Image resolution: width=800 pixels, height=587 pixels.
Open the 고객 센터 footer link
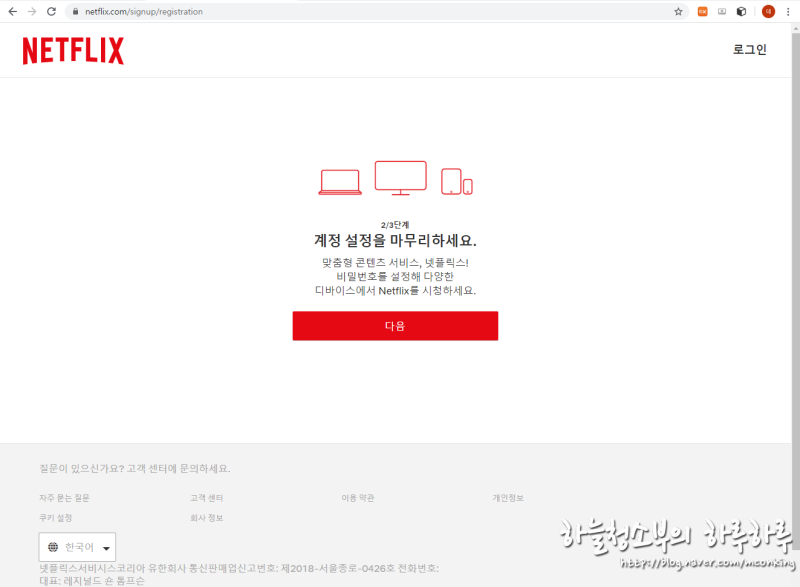207,498
